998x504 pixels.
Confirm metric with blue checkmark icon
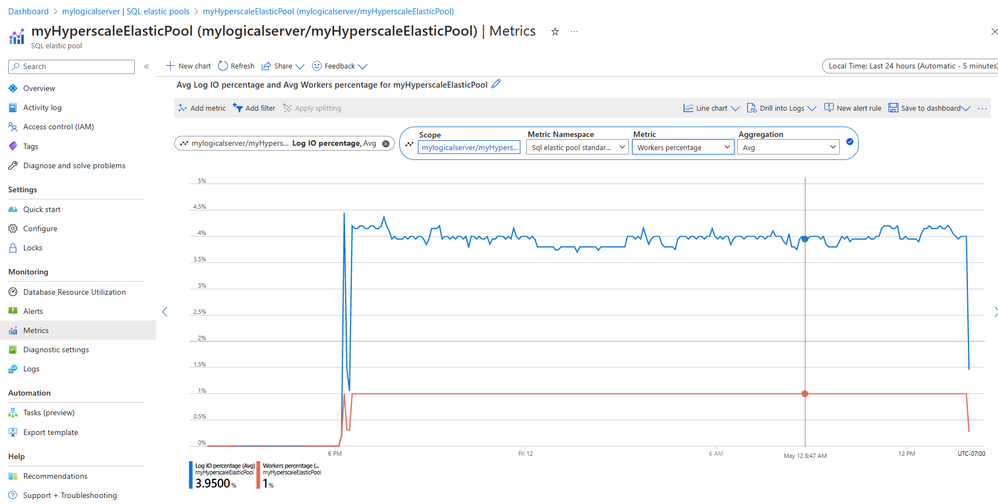point(850,142)
